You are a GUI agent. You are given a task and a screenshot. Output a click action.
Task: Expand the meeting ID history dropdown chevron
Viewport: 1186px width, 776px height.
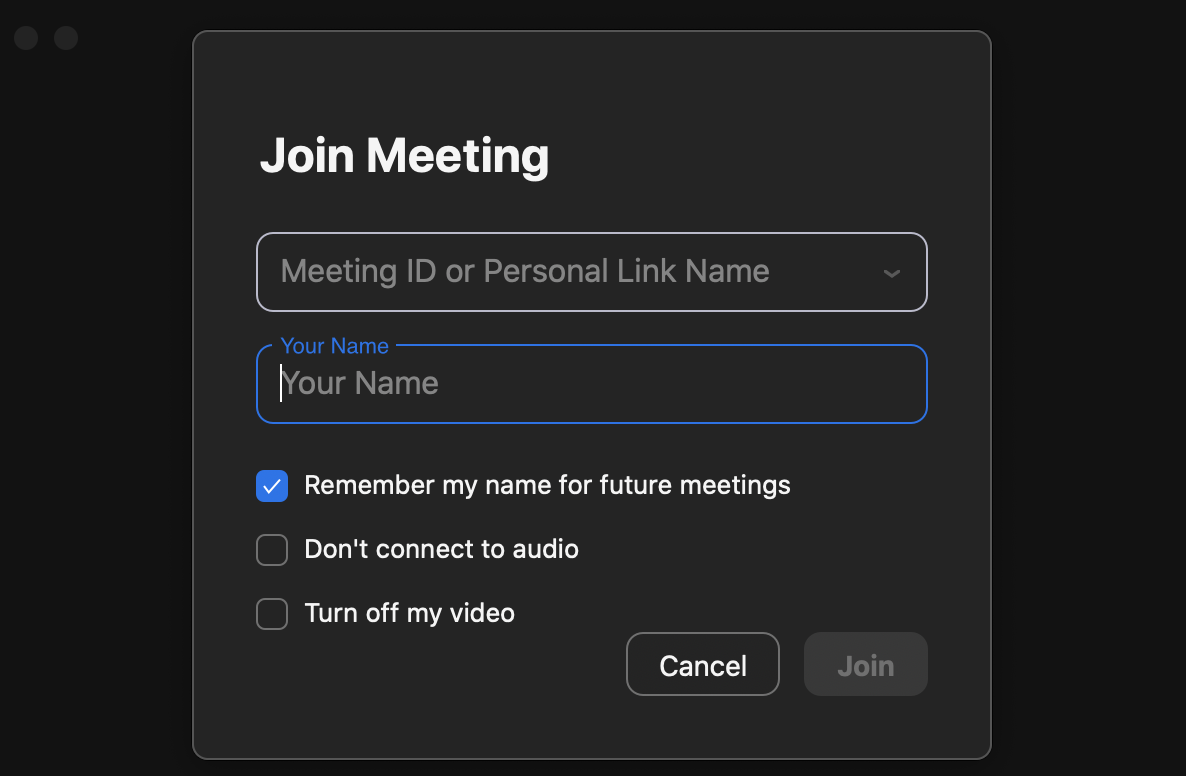[x=892, y=273]
